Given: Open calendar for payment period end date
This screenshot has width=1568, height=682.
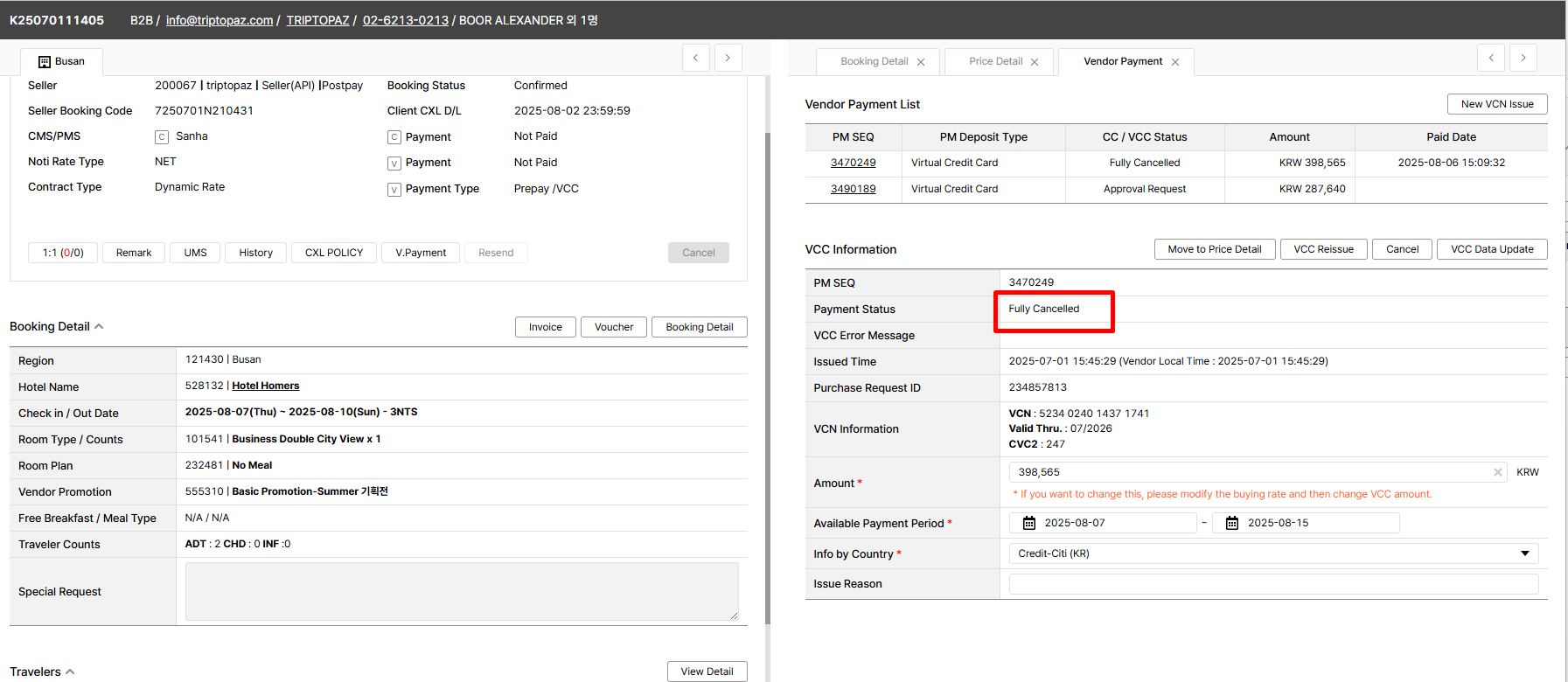Looking at the screenshot, I should [x=1232, y=523].
